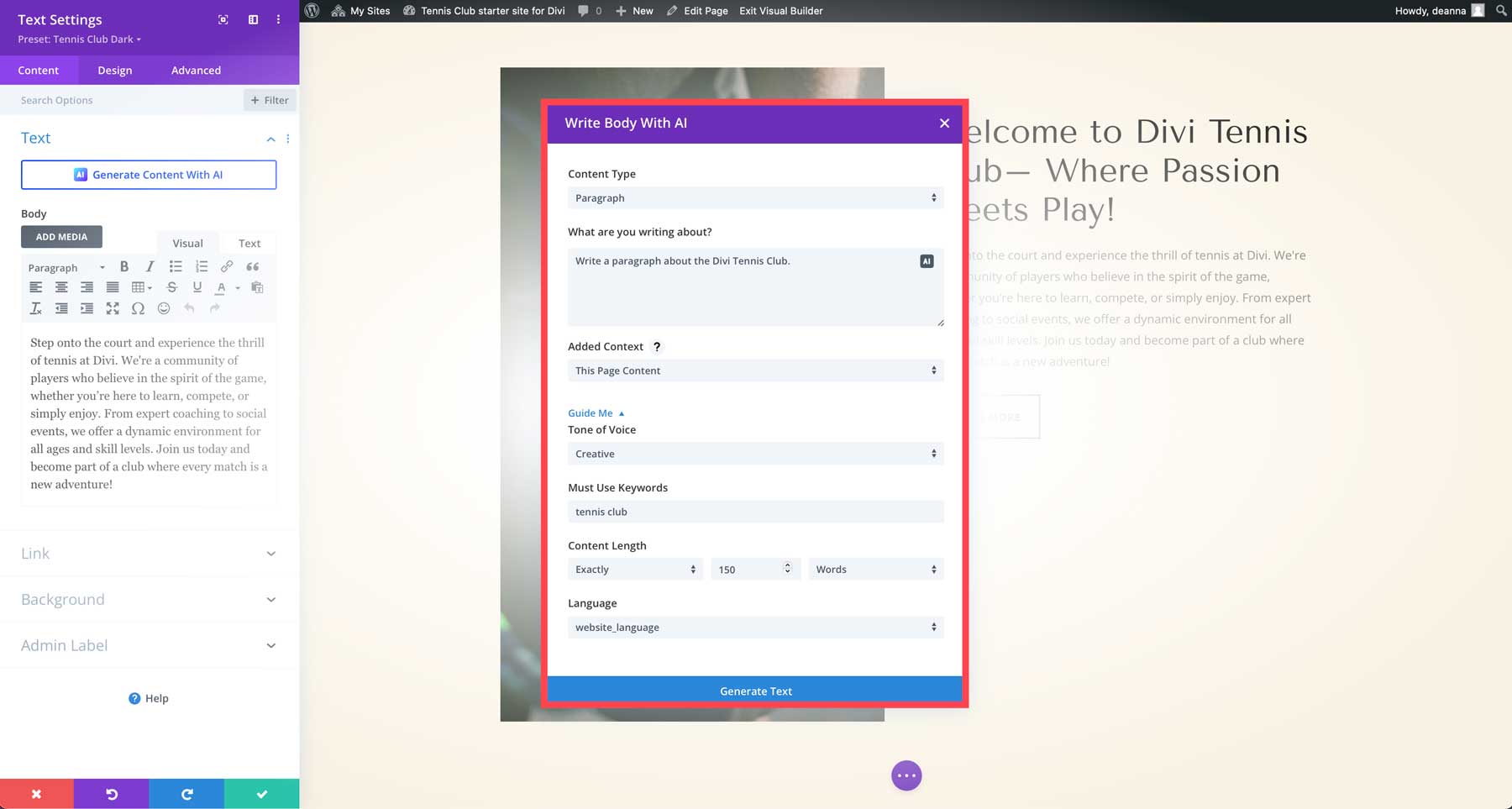The height and width of the screenshot is (809, 1512).
Task: Open the Language dropdown
Action: pos(754,627)
